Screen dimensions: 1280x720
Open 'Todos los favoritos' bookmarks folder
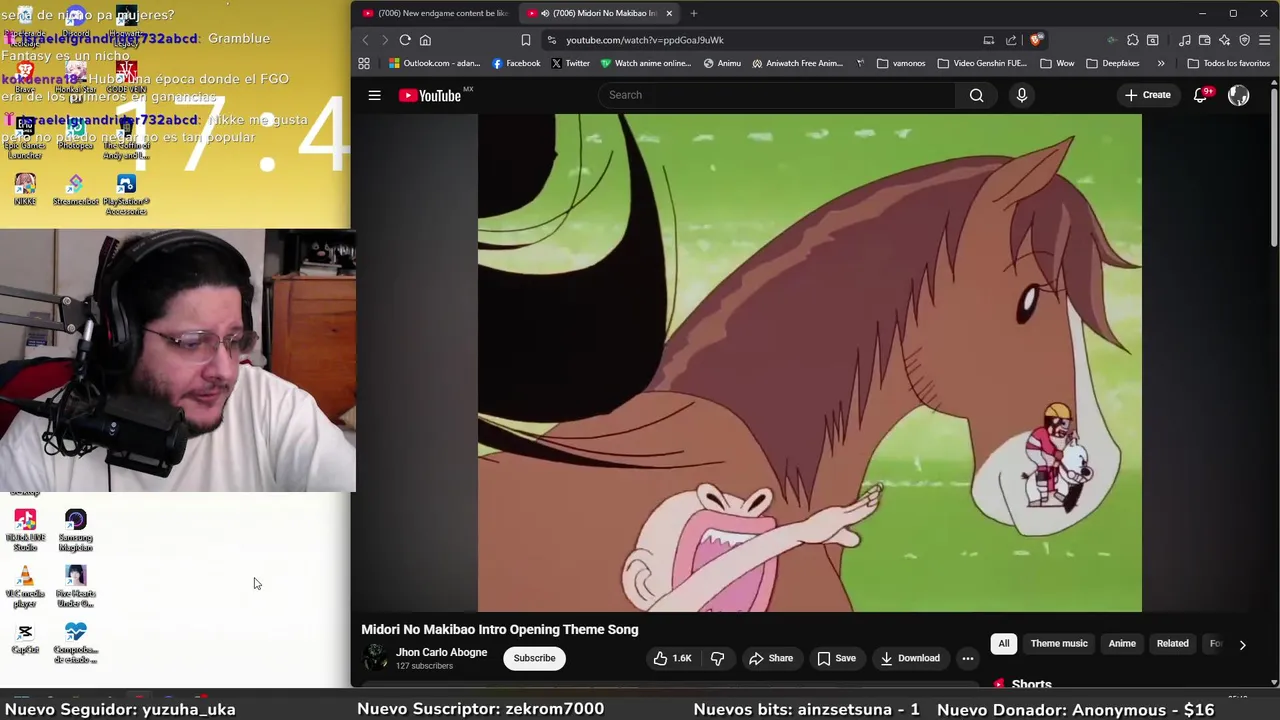[1228, 63]
